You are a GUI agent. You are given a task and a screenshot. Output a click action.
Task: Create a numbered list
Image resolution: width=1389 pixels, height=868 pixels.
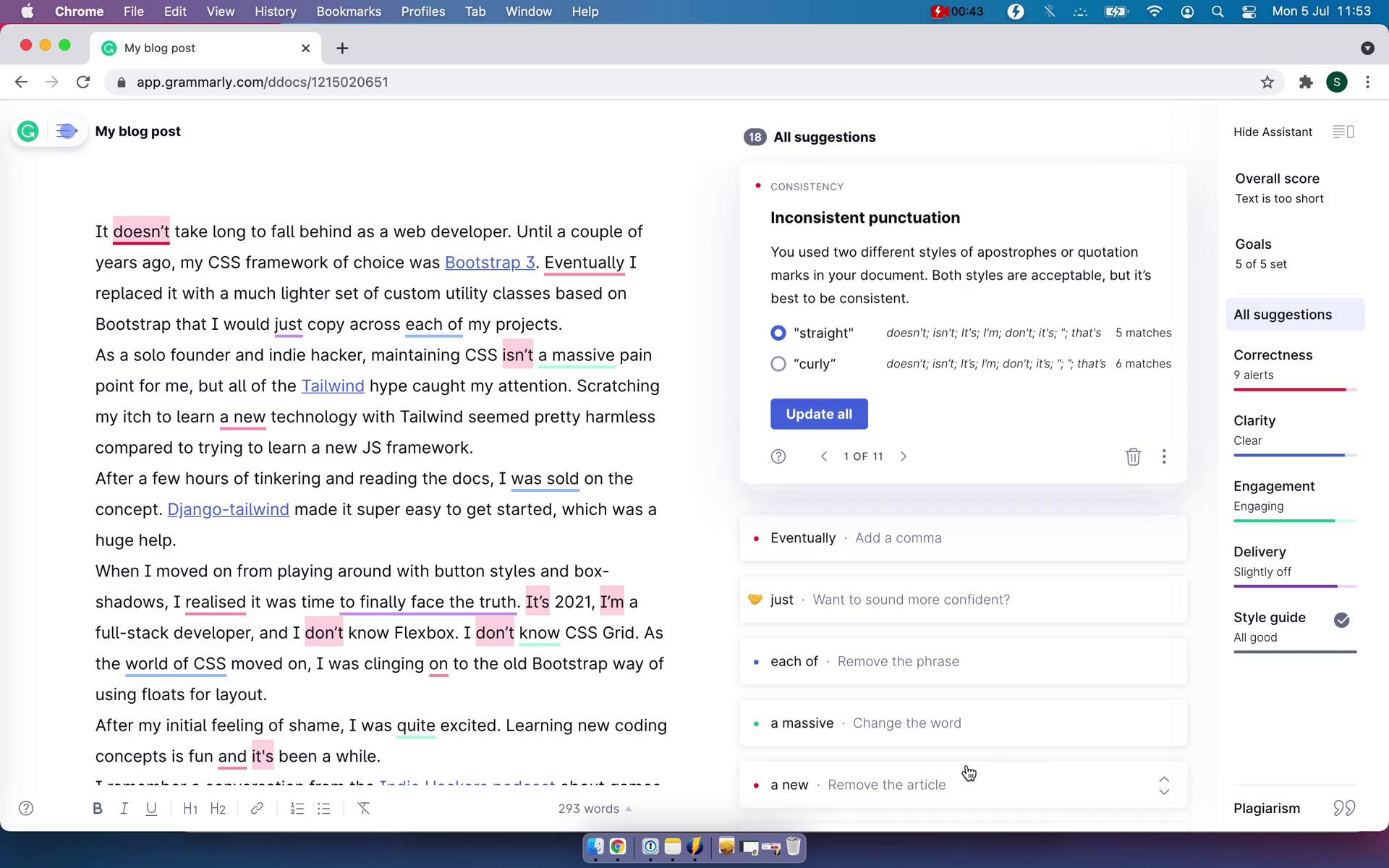click(x=297, y=809)
